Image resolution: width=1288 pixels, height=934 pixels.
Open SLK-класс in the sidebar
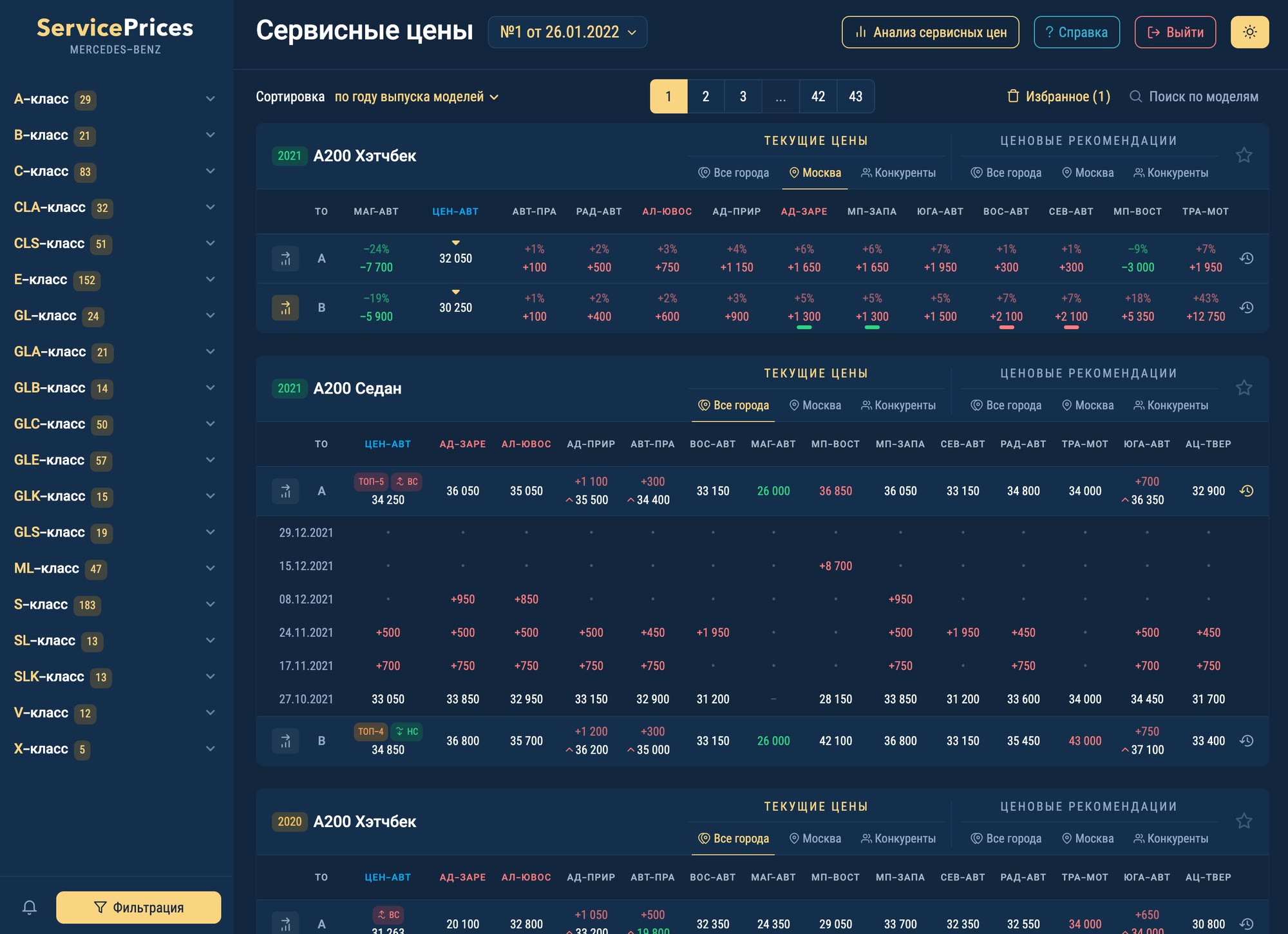pyautogui.click(x=115, y=676)
